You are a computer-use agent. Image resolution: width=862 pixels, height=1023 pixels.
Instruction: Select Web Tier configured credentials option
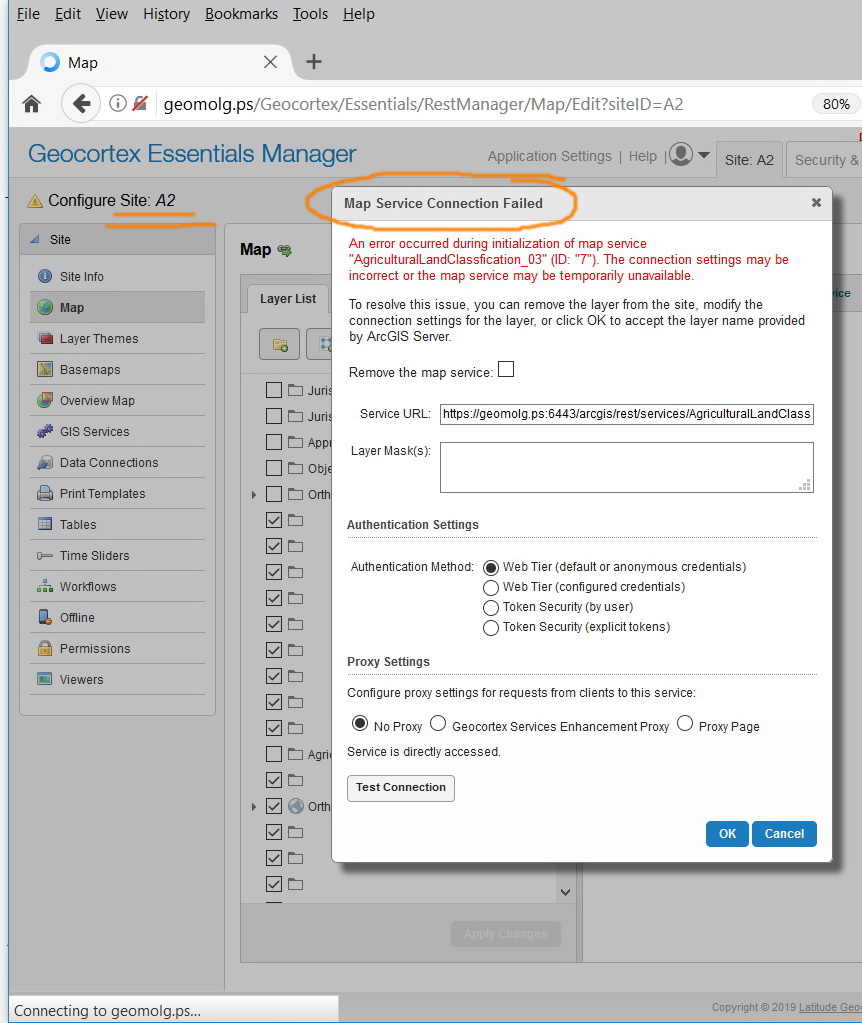(x=491, y=588)
